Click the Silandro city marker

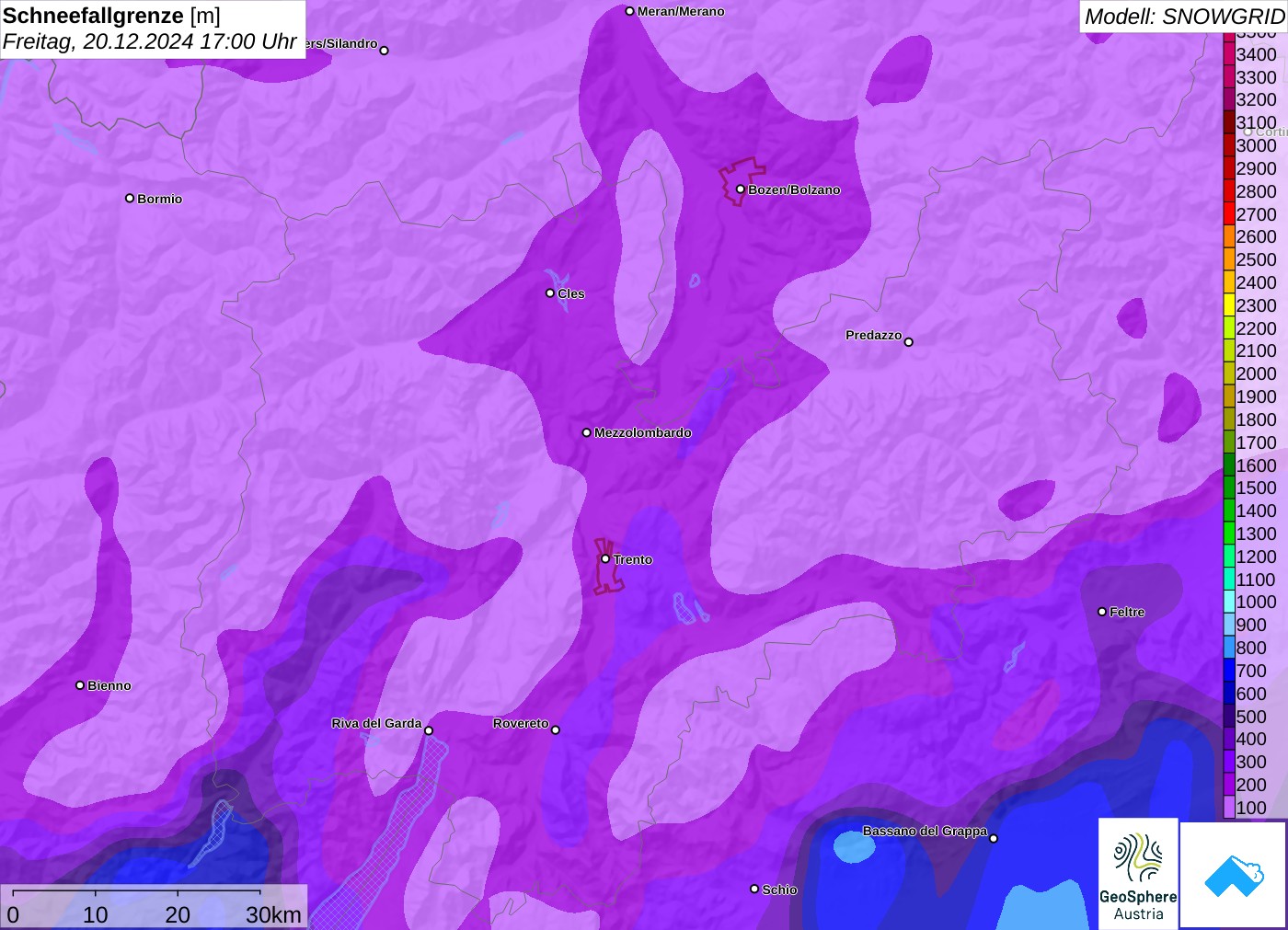point(385,51)
